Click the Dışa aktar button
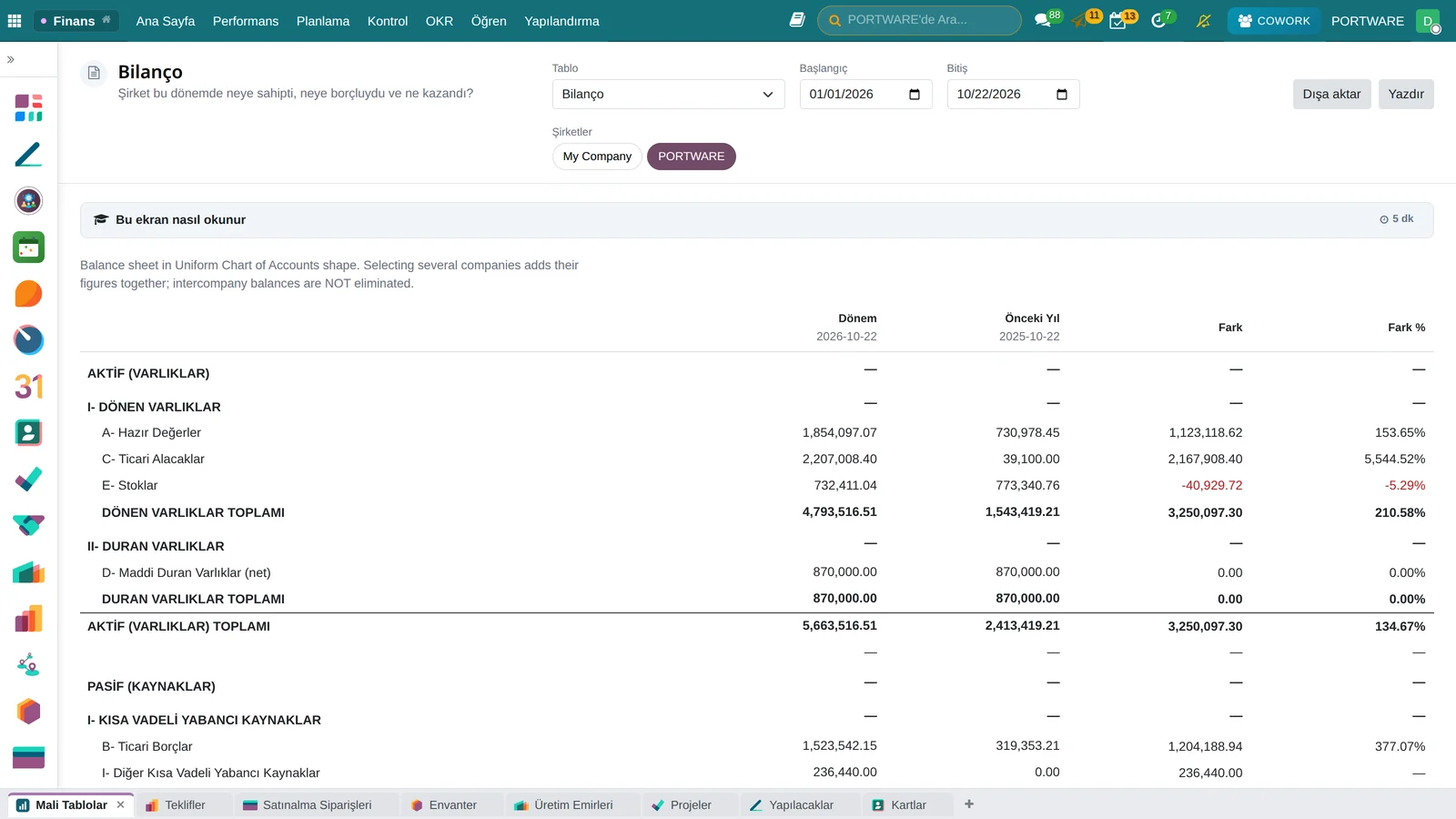Viewport: 1456px width, 819px height. point(1331,95)
